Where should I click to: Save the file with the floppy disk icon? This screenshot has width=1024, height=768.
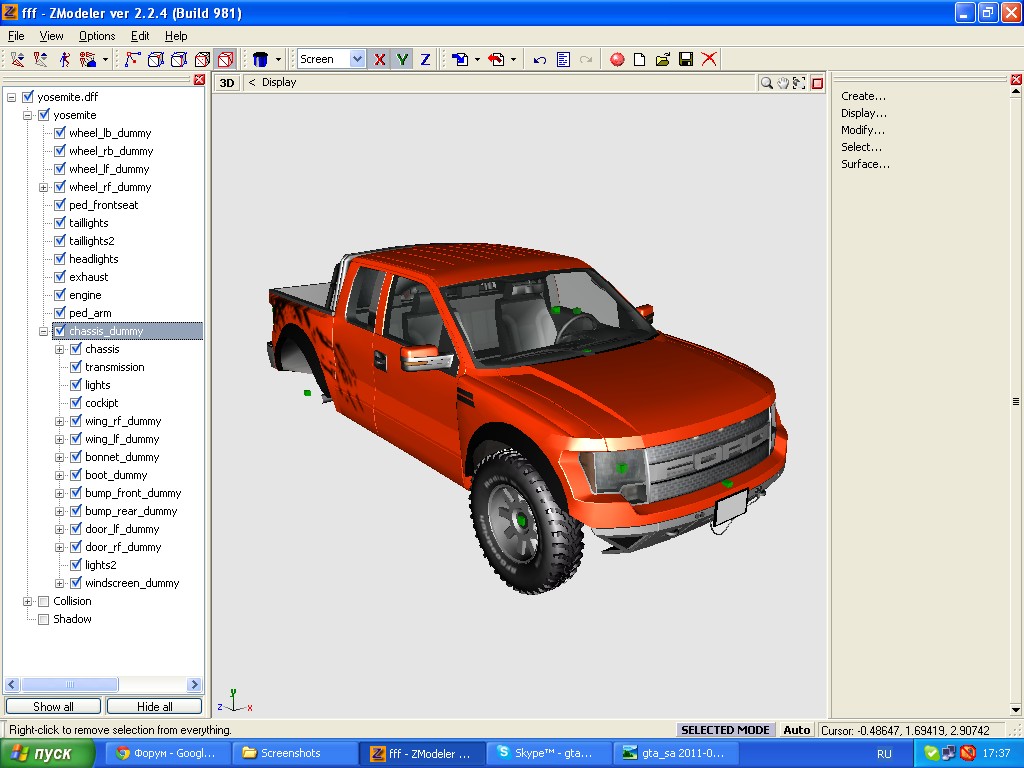pos(686,59)
